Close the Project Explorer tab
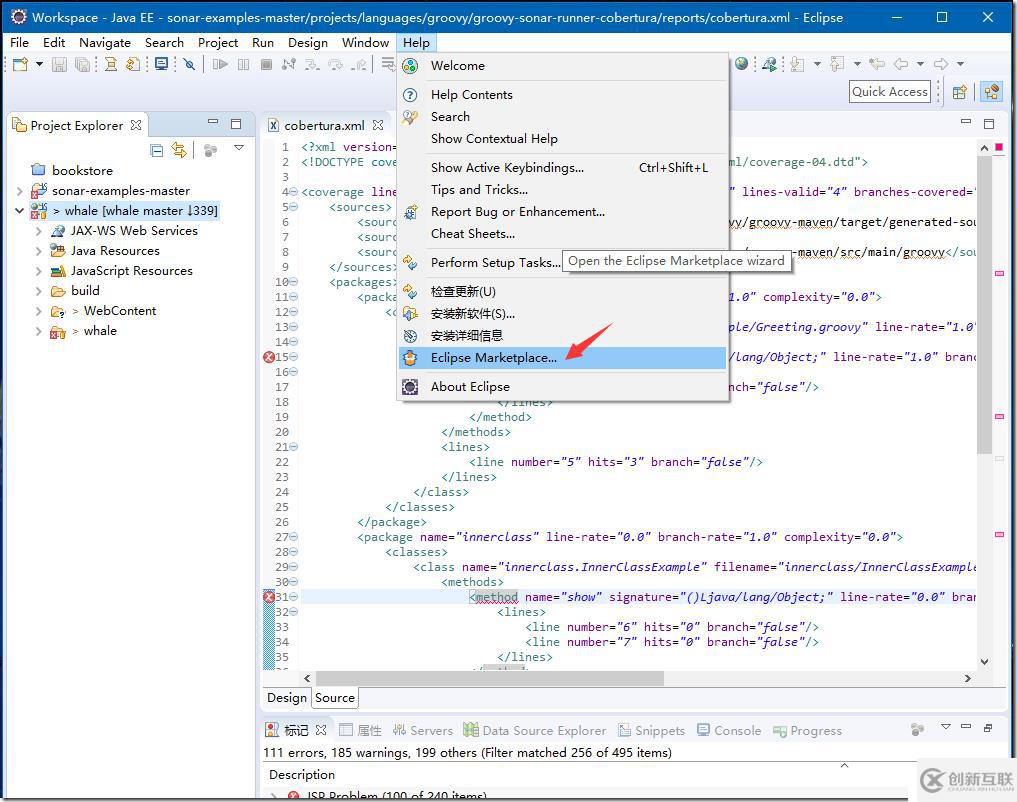This screenshot has width=1017, height=802. coord(136,124)
